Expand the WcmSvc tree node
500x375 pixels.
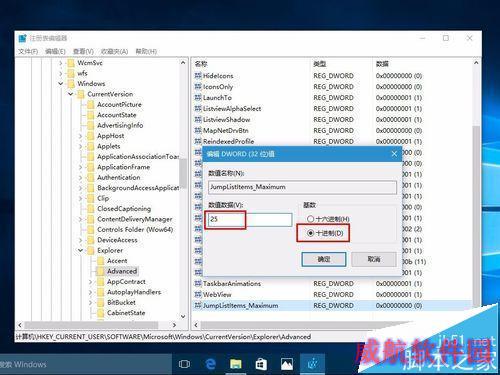tap(61, 63)
